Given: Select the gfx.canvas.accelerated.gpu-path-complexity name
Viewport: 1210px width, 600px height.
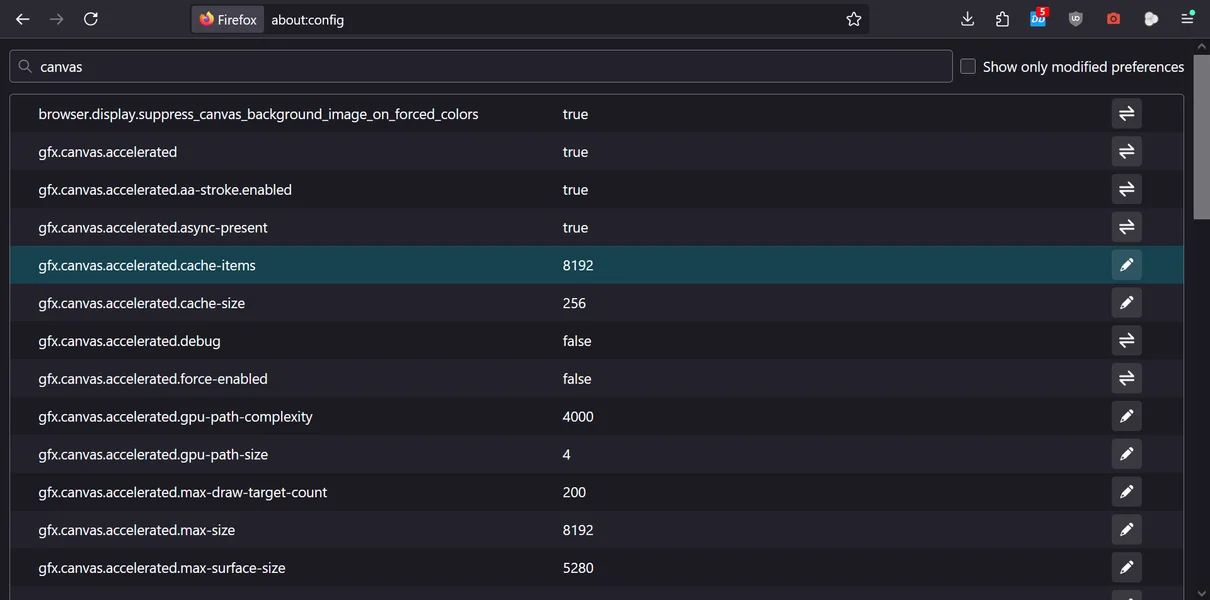Looking at the screenshot, I should (x=176, y=416).
